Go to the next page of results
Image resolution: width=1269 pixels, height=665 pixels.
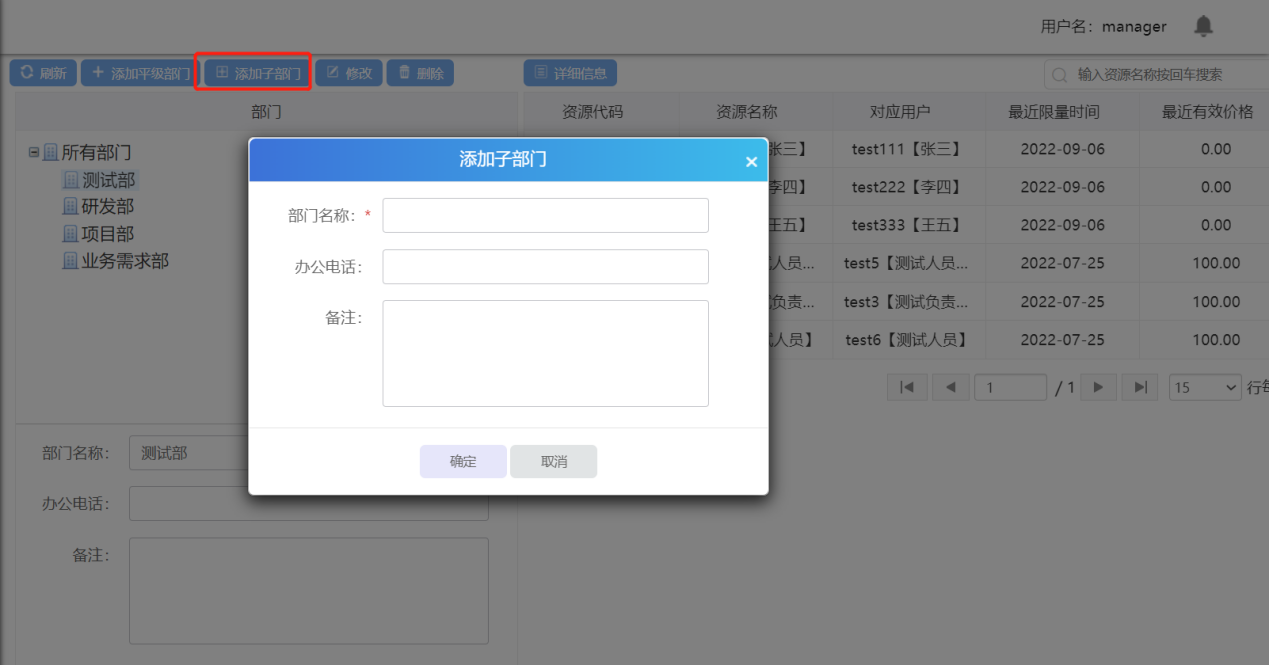(x=1098, y=387)
